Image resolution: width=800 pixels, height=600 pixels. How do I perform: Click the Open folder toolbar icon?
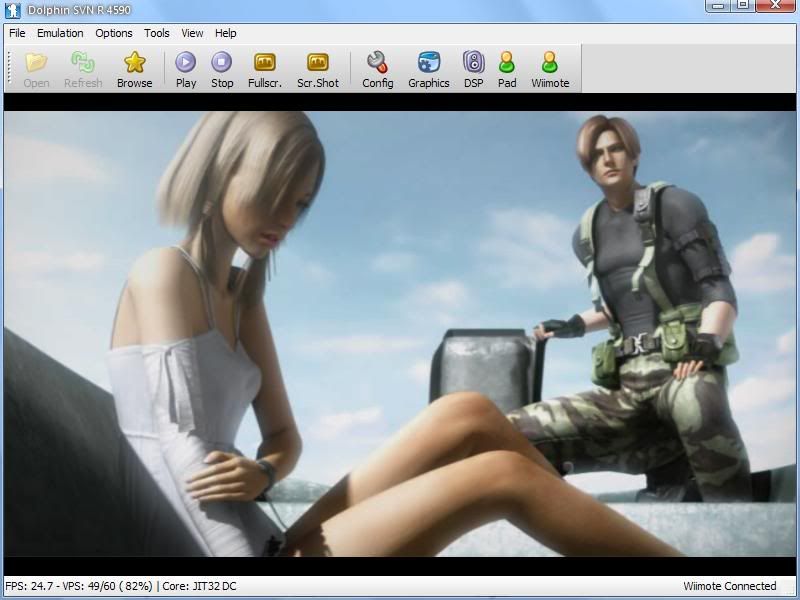[36, 63]
